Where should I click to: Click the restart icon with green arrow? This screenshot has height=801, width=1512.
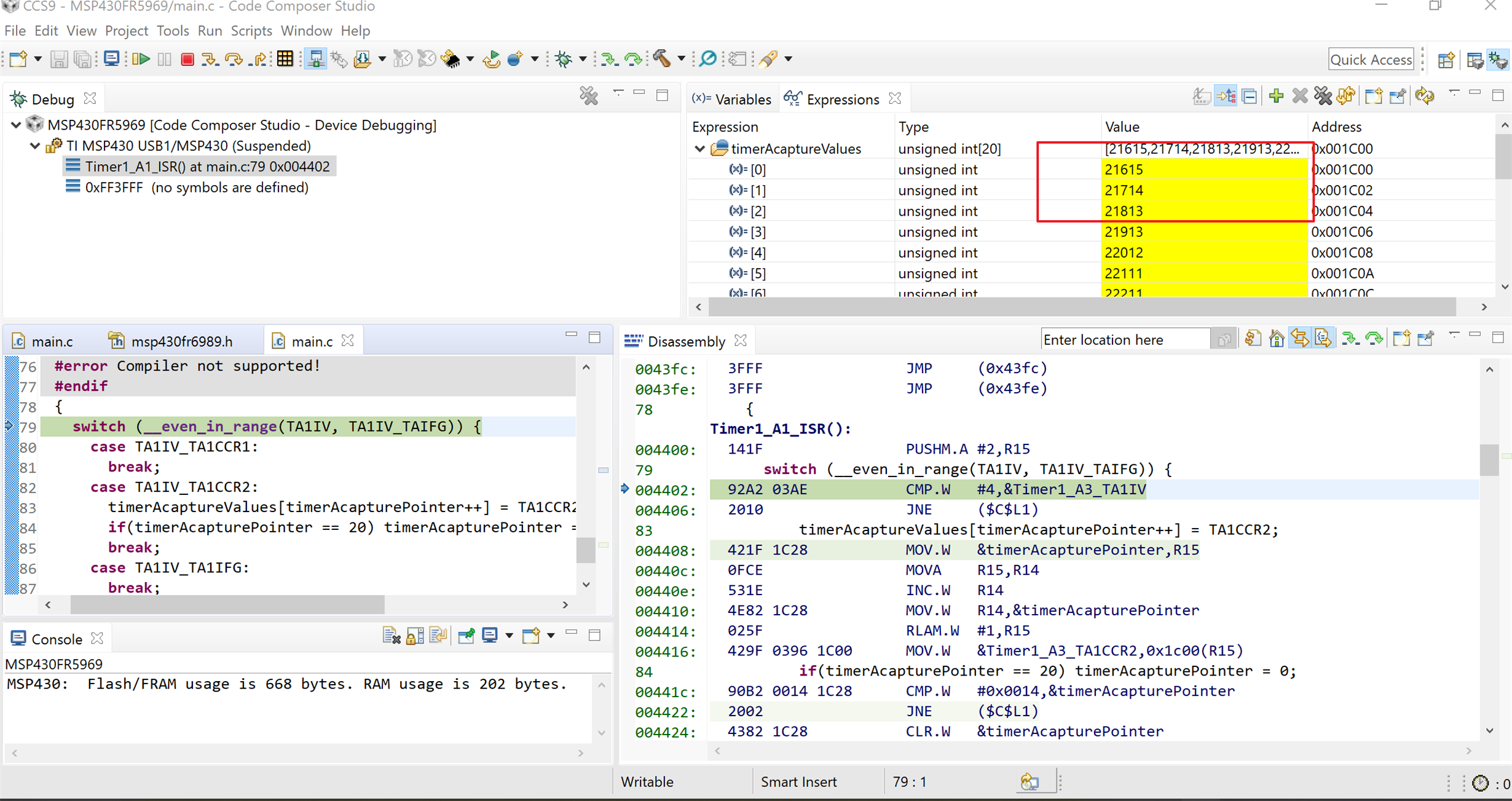(x=492, y=59)
